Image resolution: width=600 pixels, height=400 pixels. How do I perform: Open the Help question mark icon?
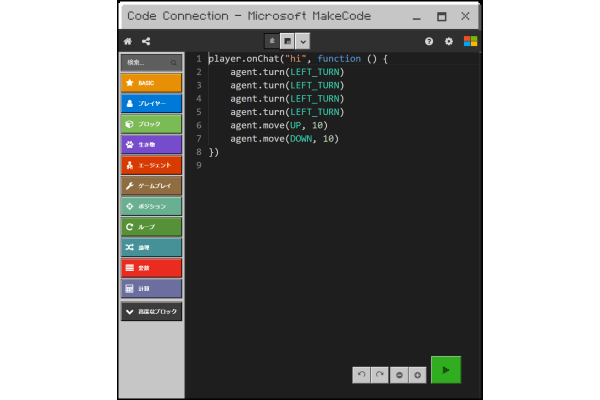[429, 41]
